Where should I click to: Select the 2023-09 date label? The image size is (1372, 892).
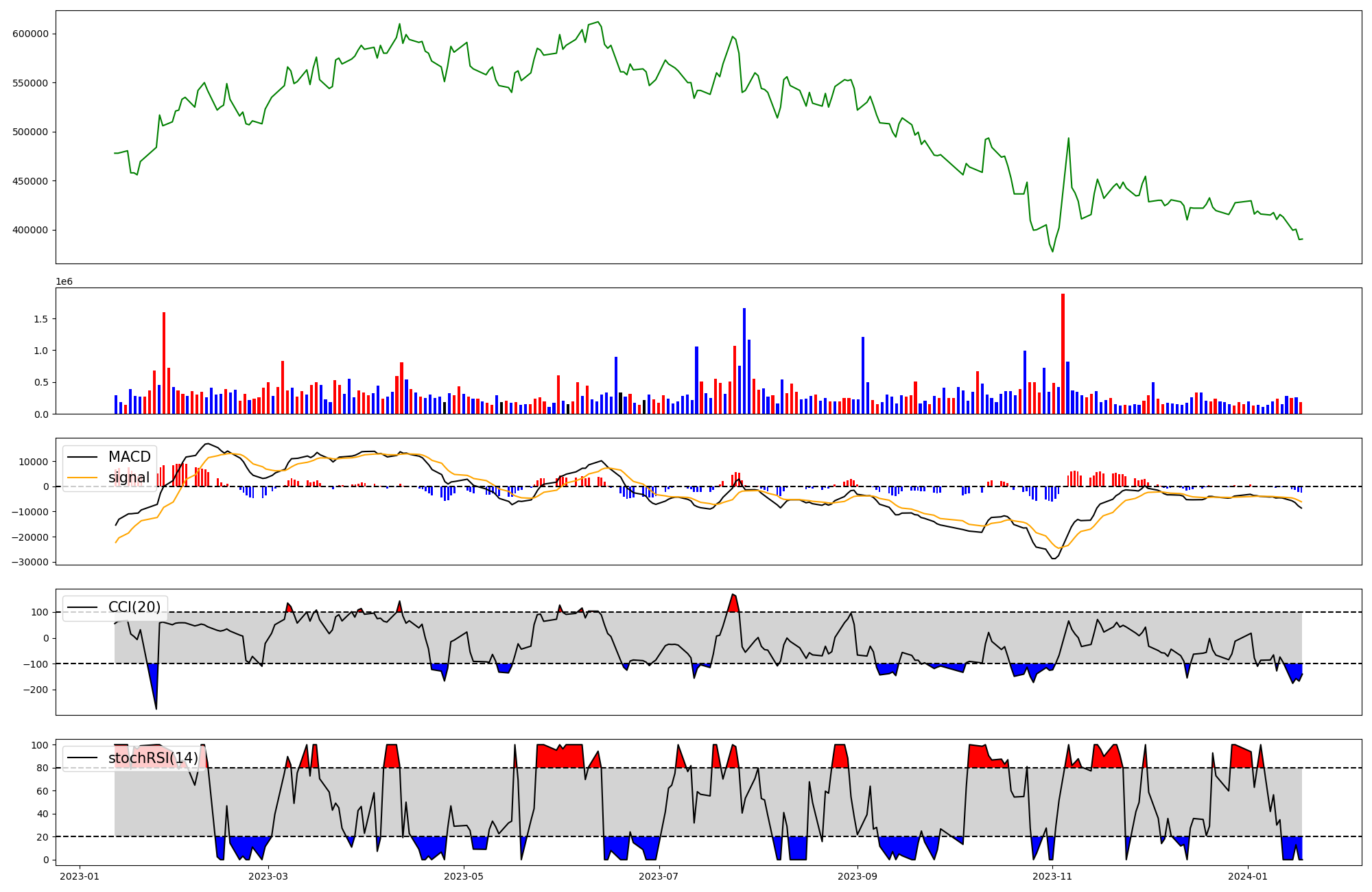[858, 876]
